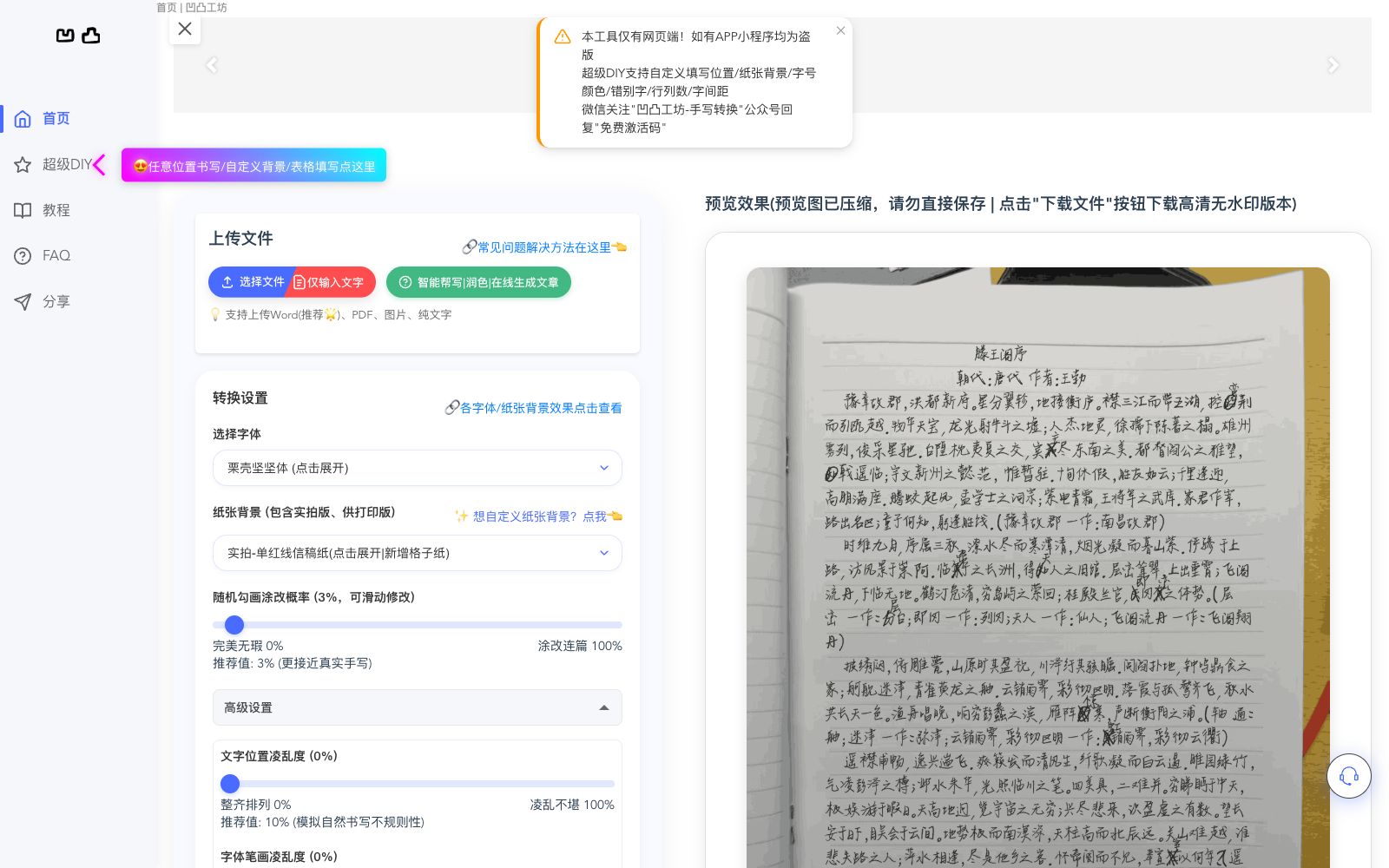The width and height of the screenshot is (1389, 868).
Task: Open the 想自定义纸张背景？点我 link
Action: point(539,516)
